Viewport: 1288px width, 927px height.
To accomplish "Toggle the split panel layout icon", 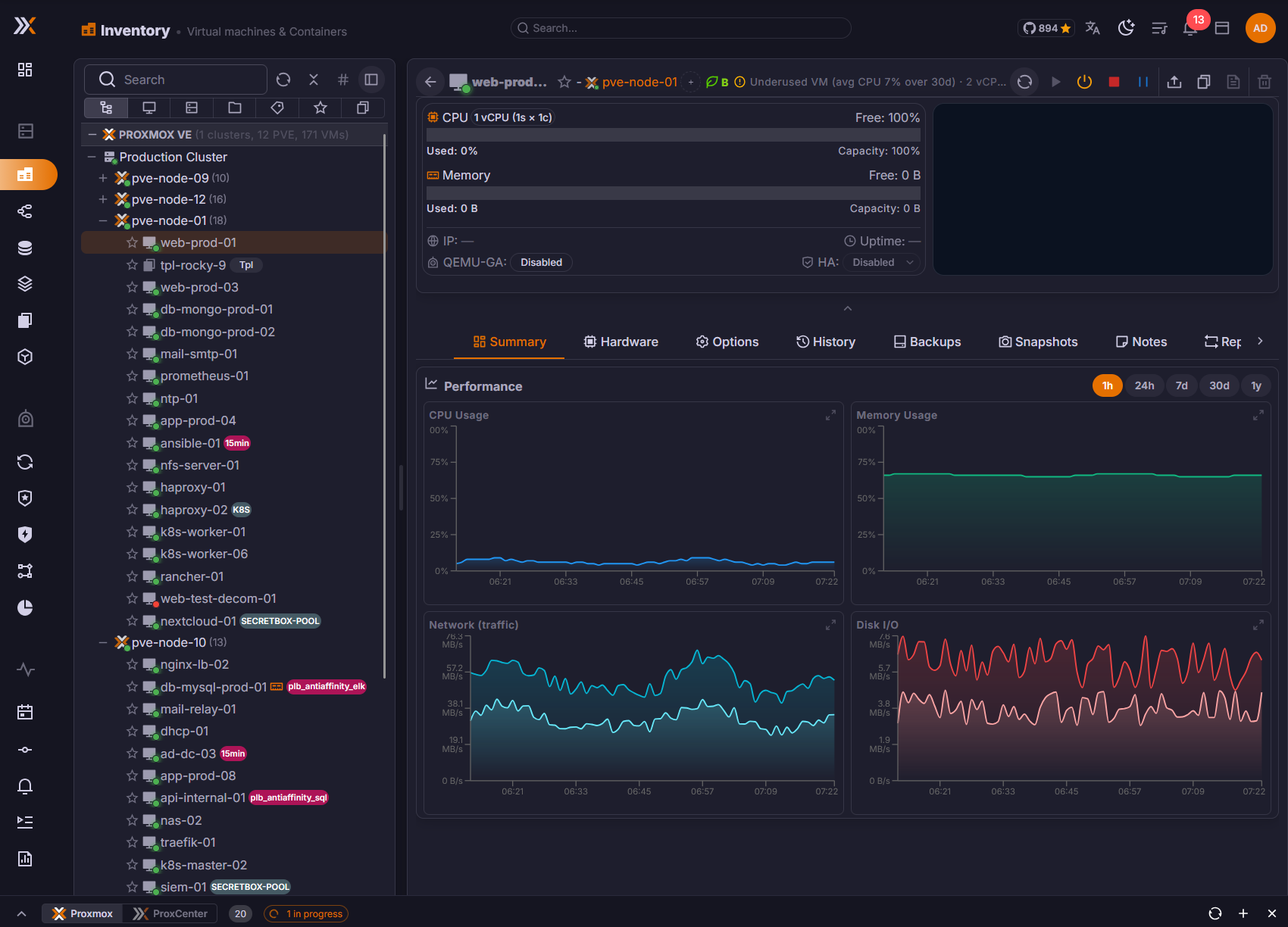I will (x=371, y=80).
